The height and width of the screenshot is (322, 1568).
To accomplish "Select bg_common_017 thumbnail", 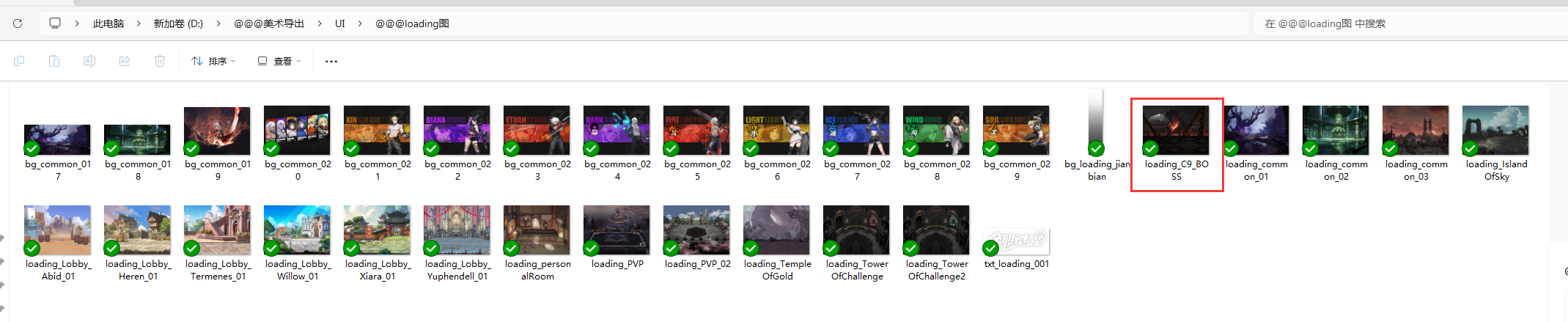I will pyautogui.click(x=57, y=139).
